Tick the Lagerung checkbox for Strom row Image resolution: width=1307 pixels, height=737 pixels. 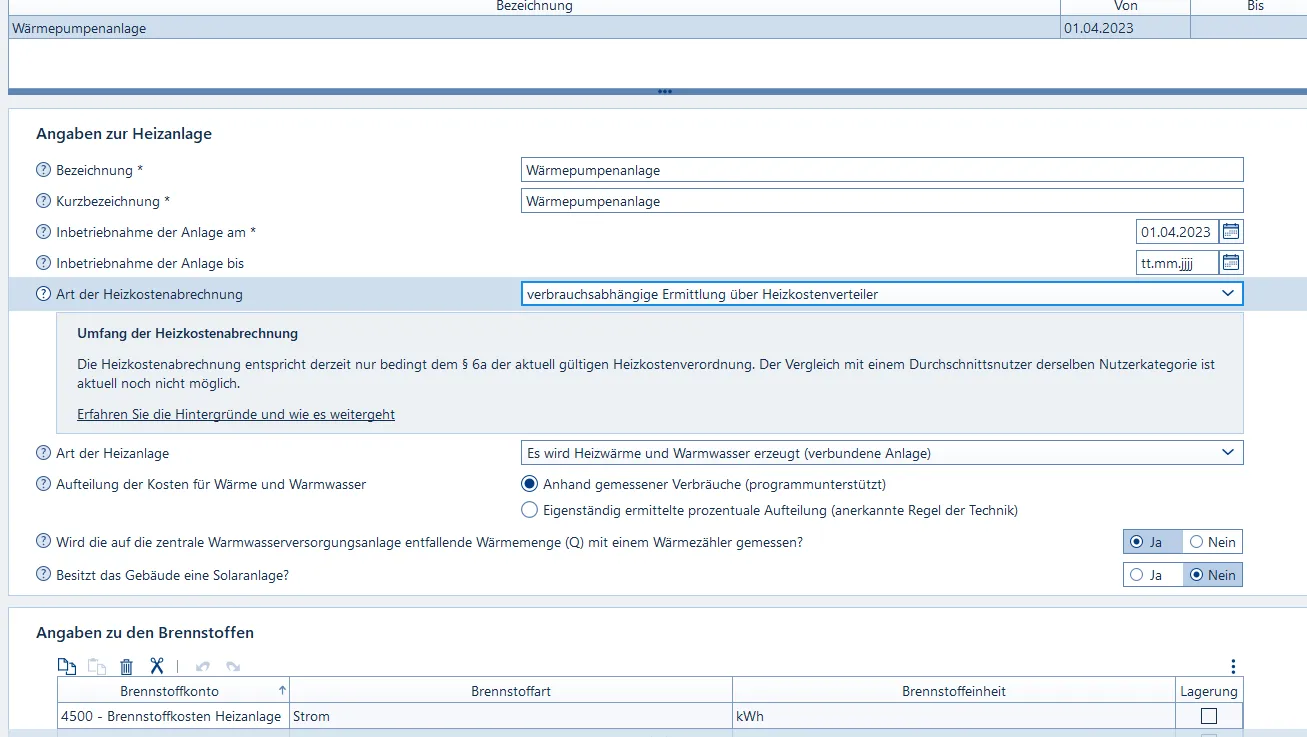click(1209, 716)
